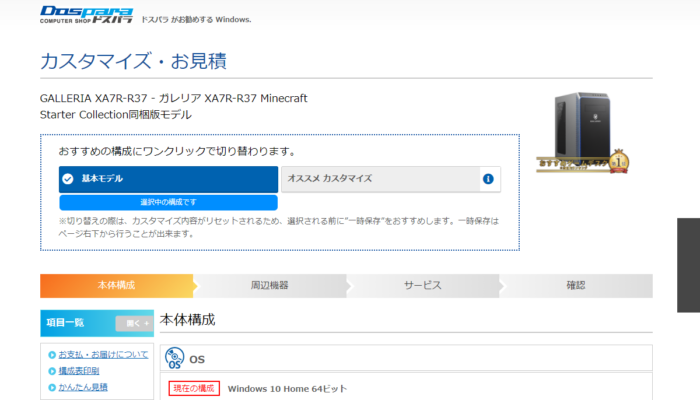
Task: Click the 本体構成 section heading
Action: [188, 320]
